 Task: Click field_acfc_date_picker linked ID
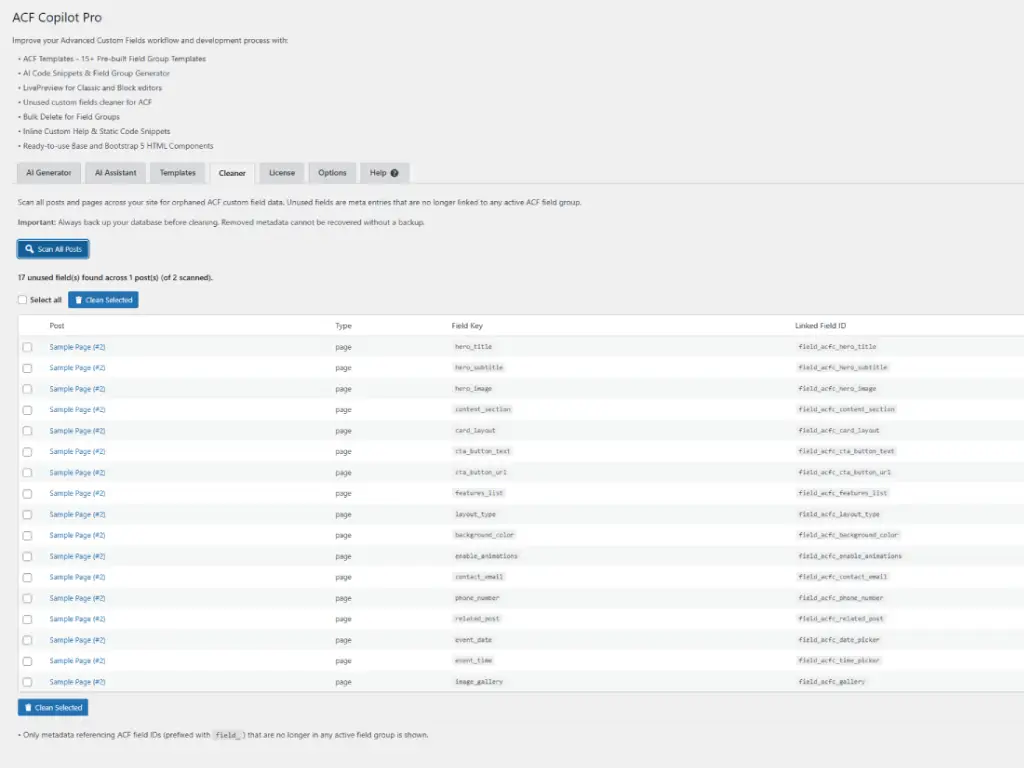tap(839, 639)
